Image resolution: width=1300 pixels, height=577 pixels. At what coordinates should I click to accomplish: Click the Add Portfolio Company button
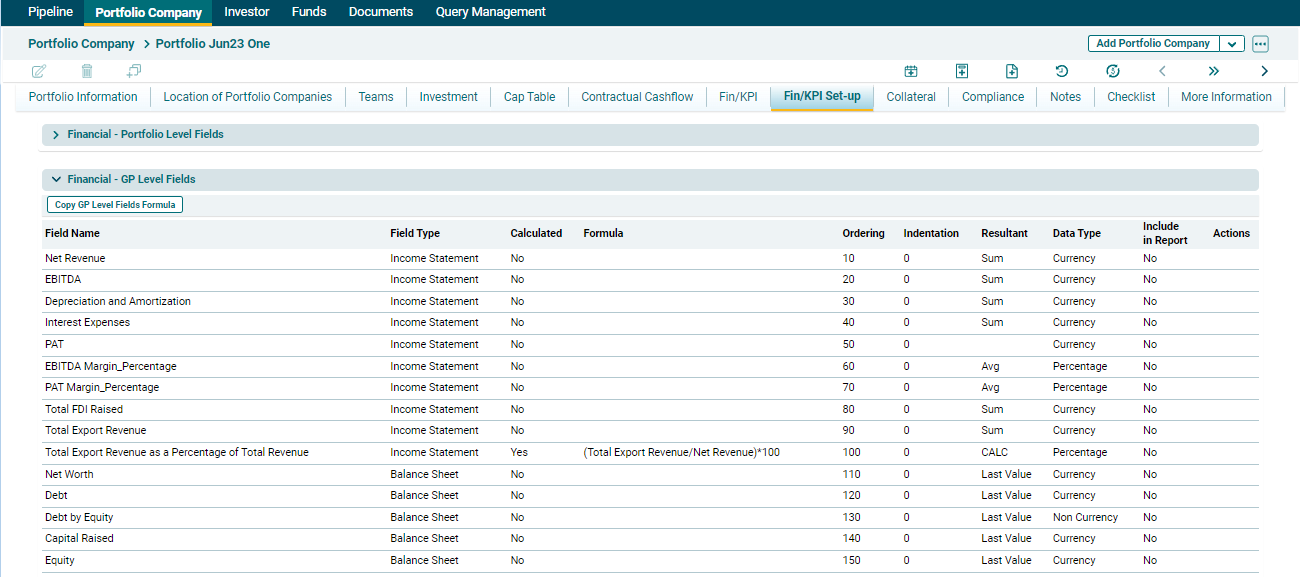1153,44
